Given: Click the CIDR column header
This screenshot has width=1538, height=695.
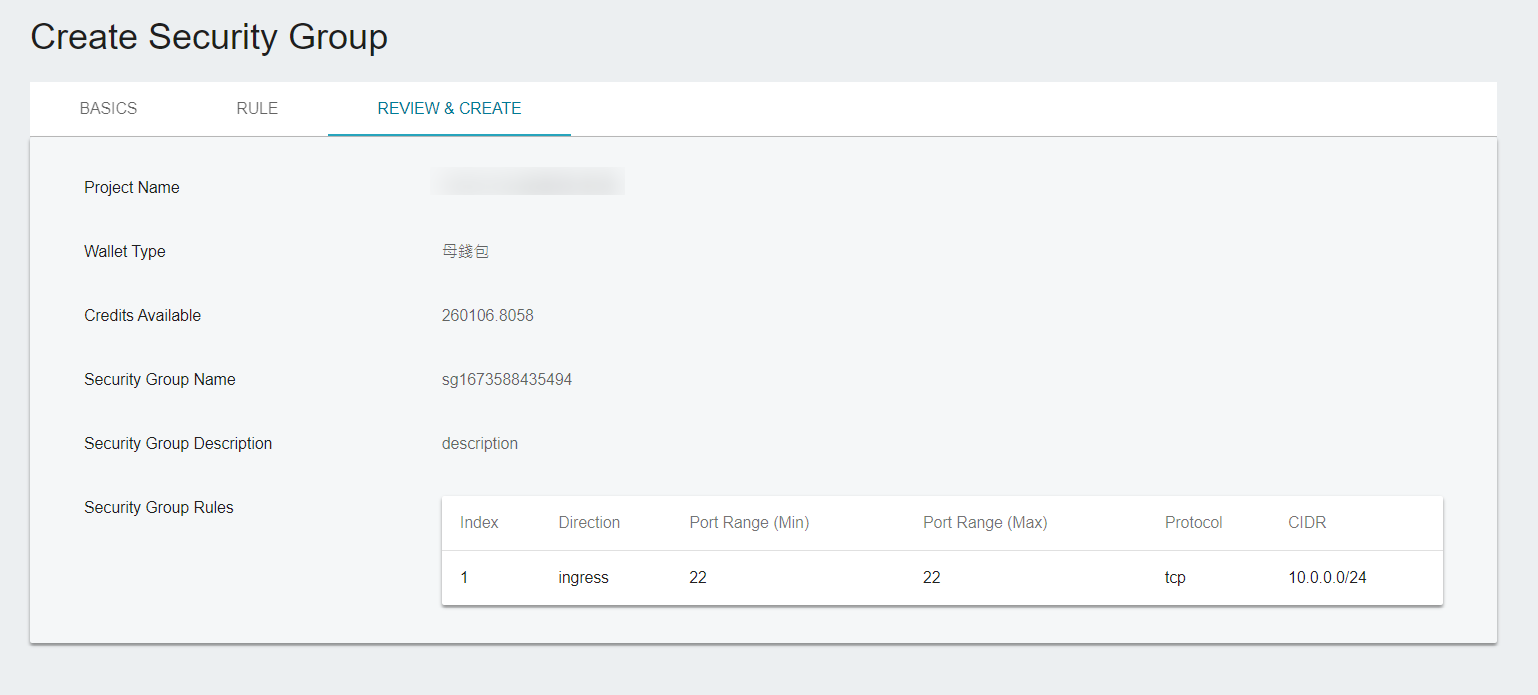Looking at the screenshot, I should [1307, 522].
